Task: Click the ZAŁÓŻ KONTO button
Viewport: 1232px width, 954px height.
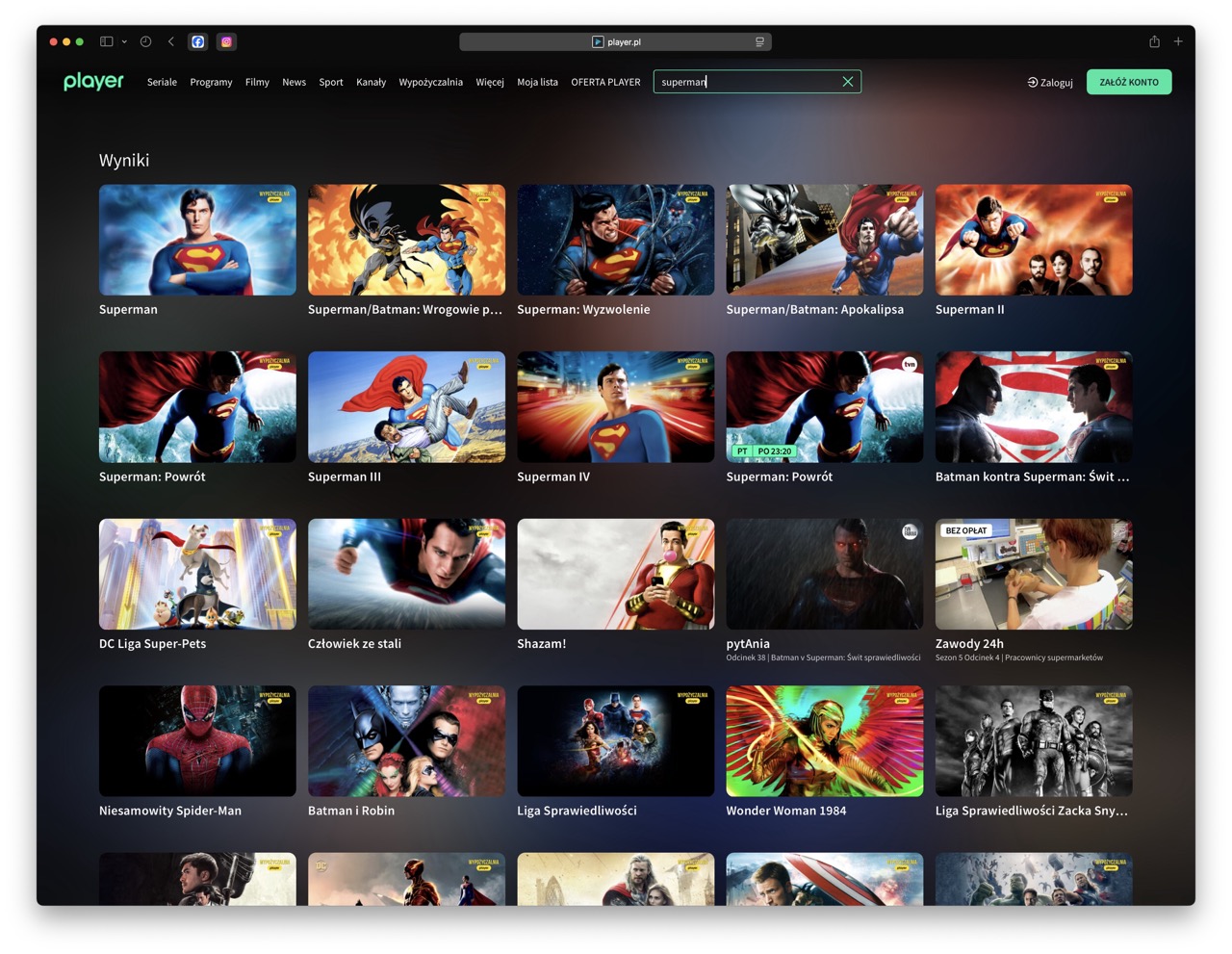Action: (x=1129, y=82)
